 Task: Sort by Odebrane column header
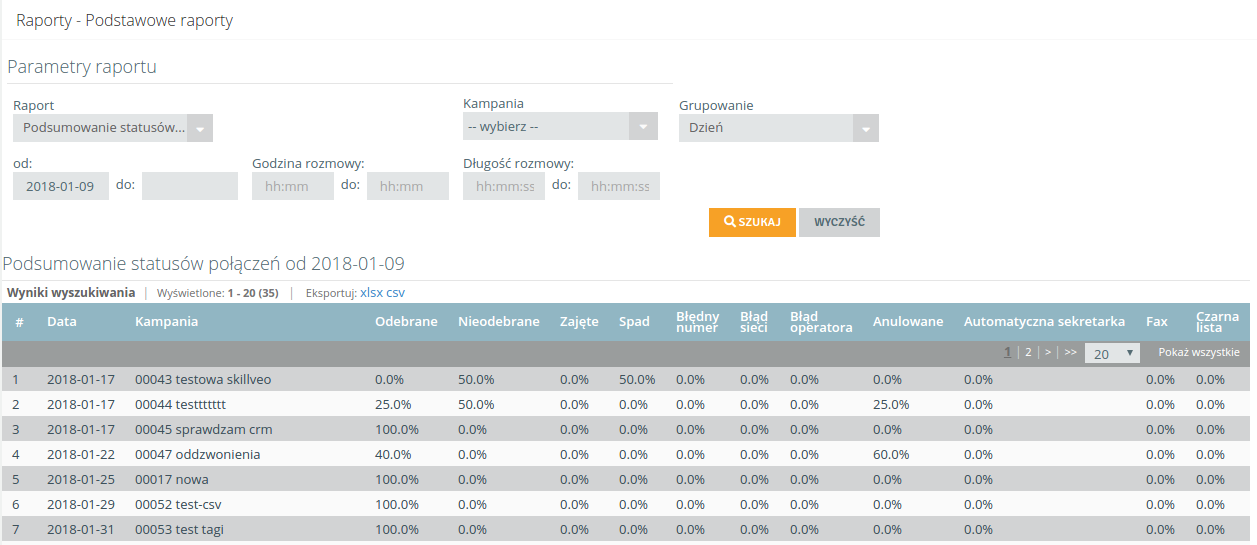(406, 322)
